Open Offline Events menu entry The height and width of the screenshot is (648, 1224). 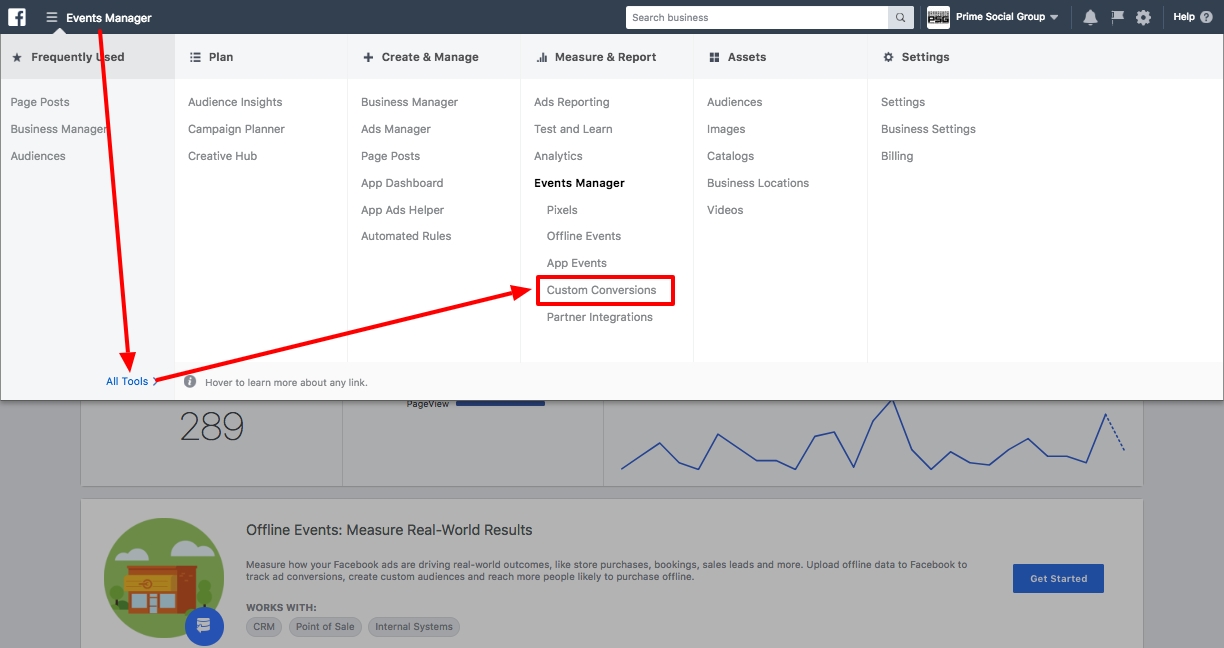pos(584,236)
